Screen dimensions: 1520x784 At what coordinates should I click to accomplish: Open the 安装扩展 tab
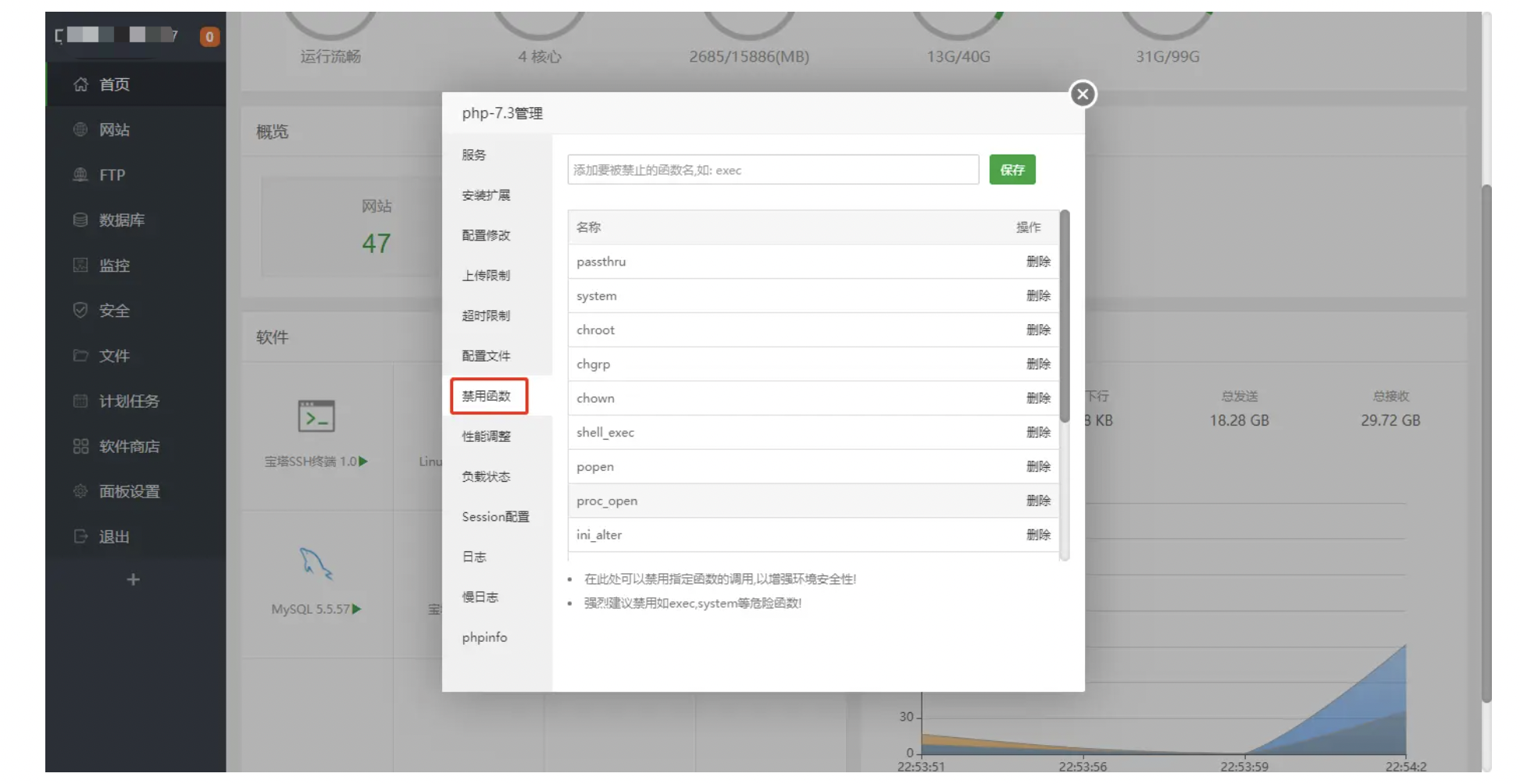[486, 195]
